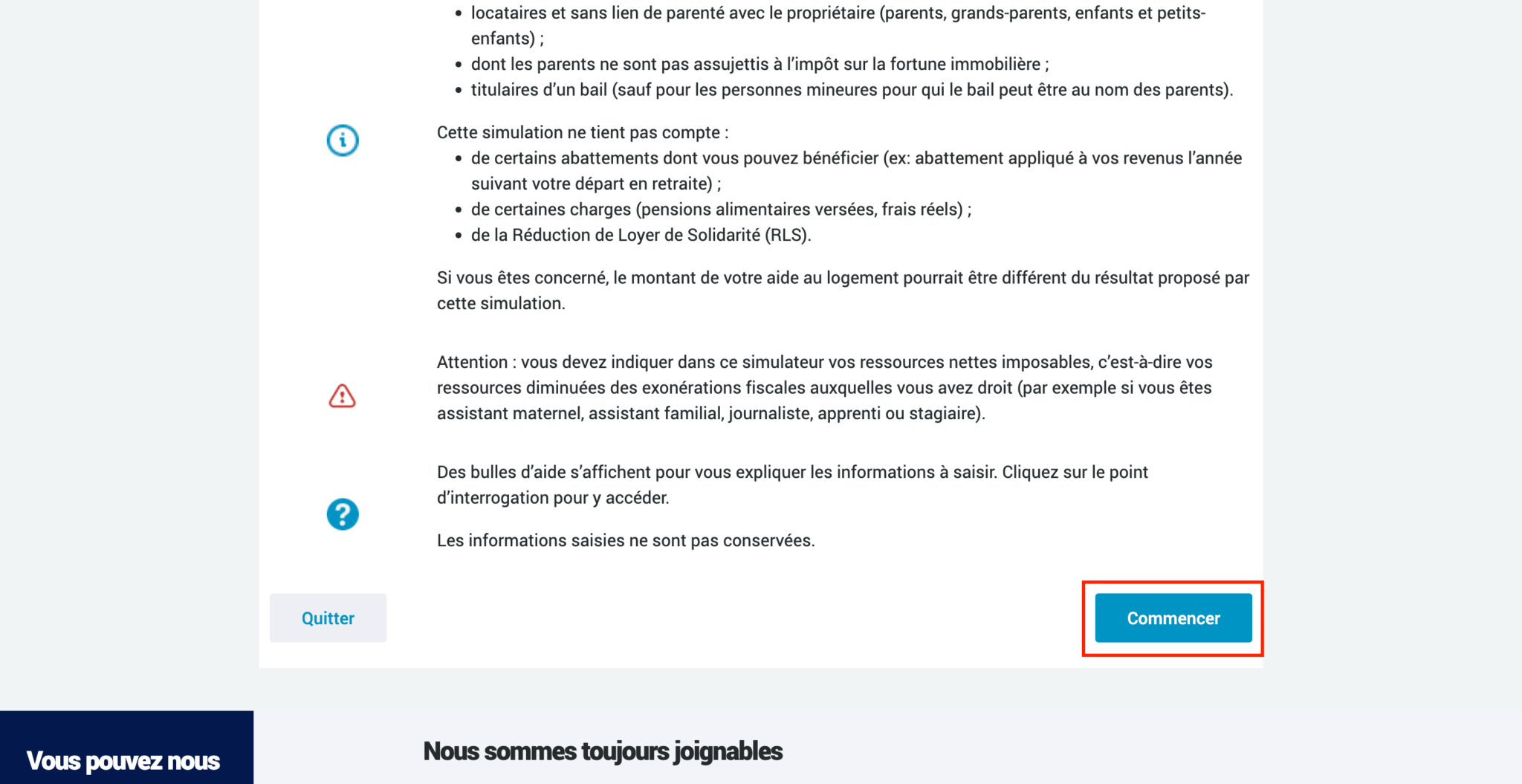Click 'Les informations saisies ne sont pas conservées'

tap(626, 540)
